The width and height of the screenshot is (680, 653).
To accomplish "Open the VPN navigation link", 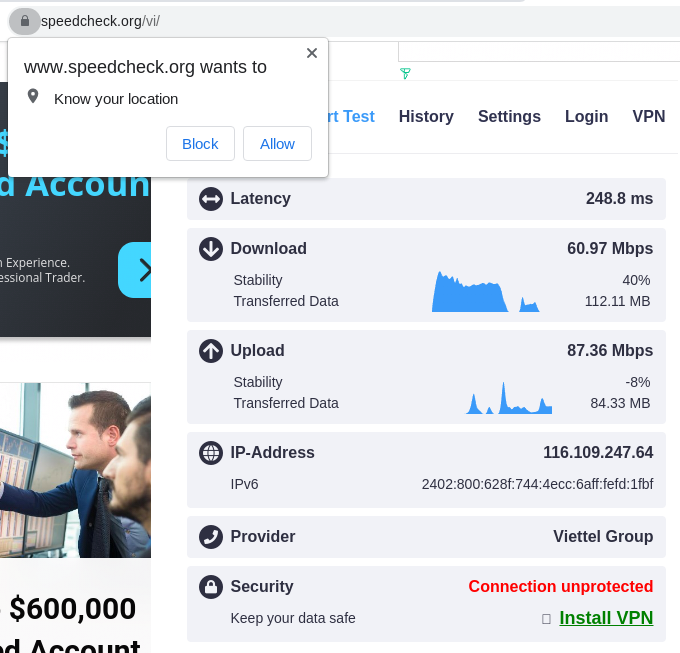I will [x=649, y=117].
